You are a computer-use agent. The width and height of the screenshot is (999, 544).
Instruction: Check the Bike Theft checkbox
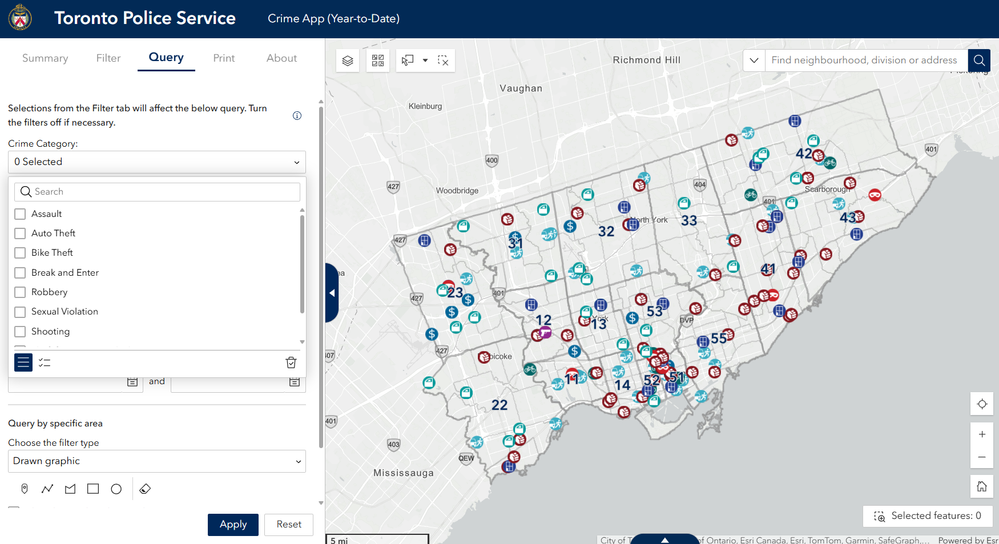pos(20,253)
